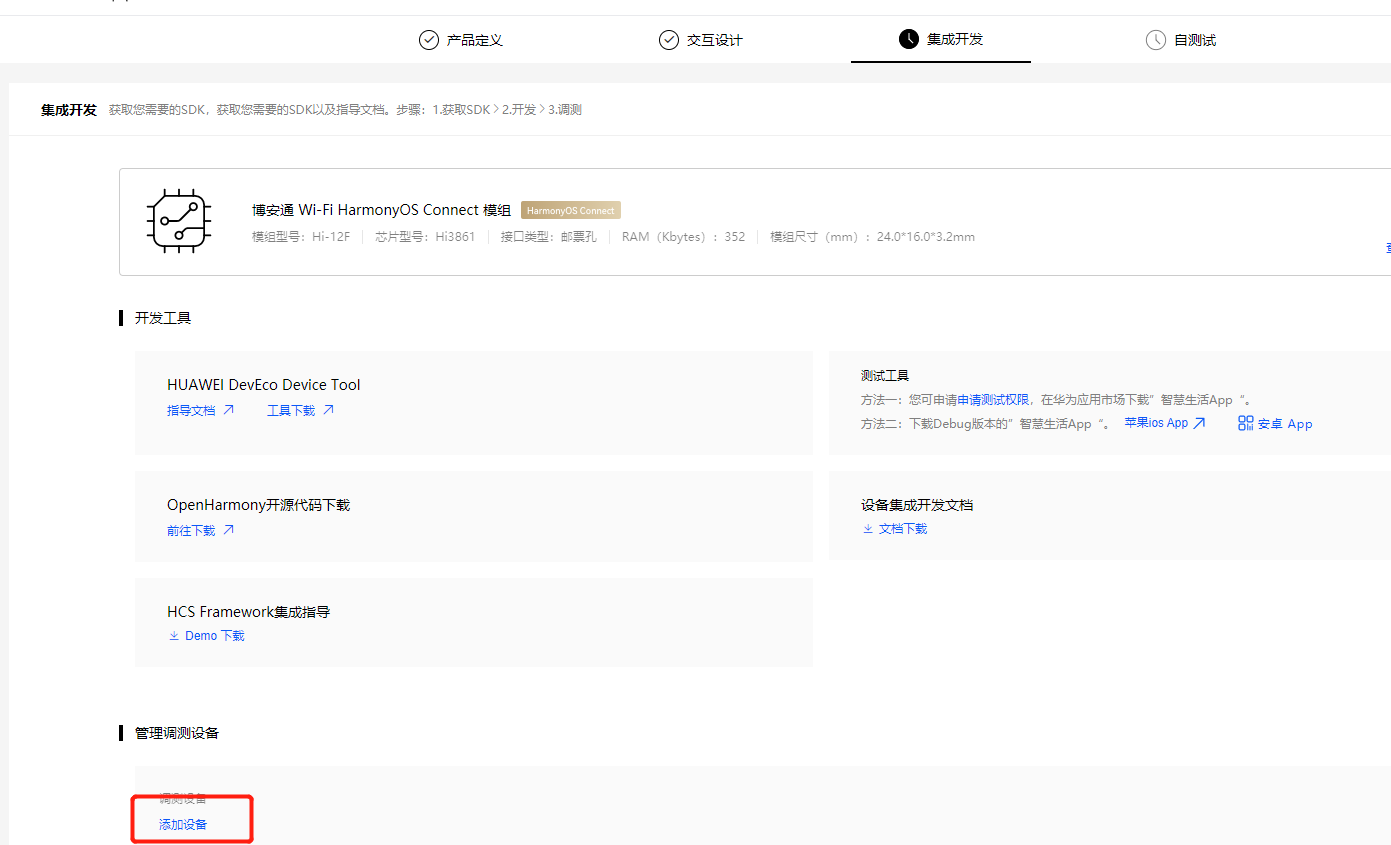Click the 测试工具 heading

tap(885, 376)
